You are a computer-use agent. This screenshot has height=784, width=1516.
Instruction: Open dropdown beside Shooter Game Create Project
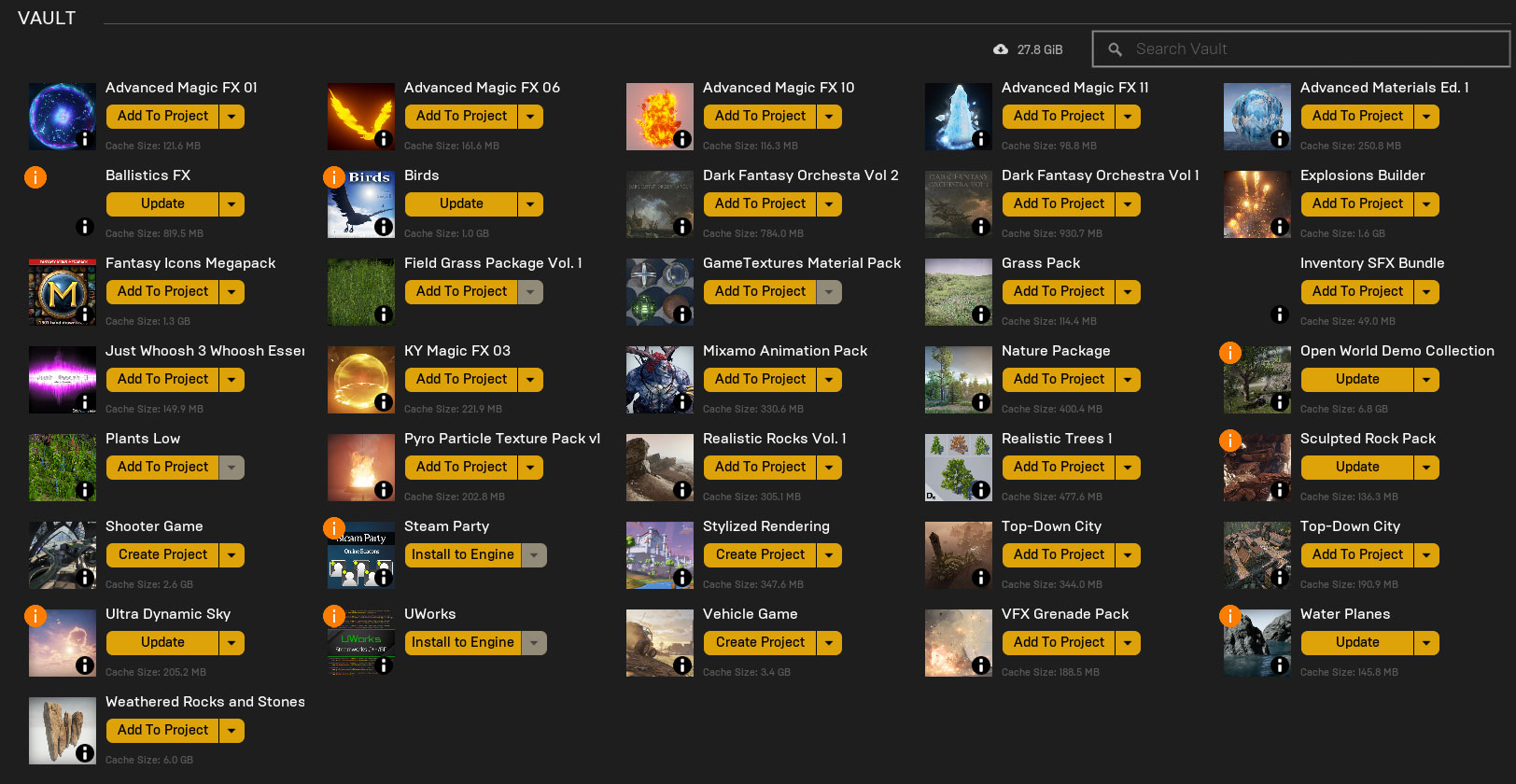(x=232, y=555)
